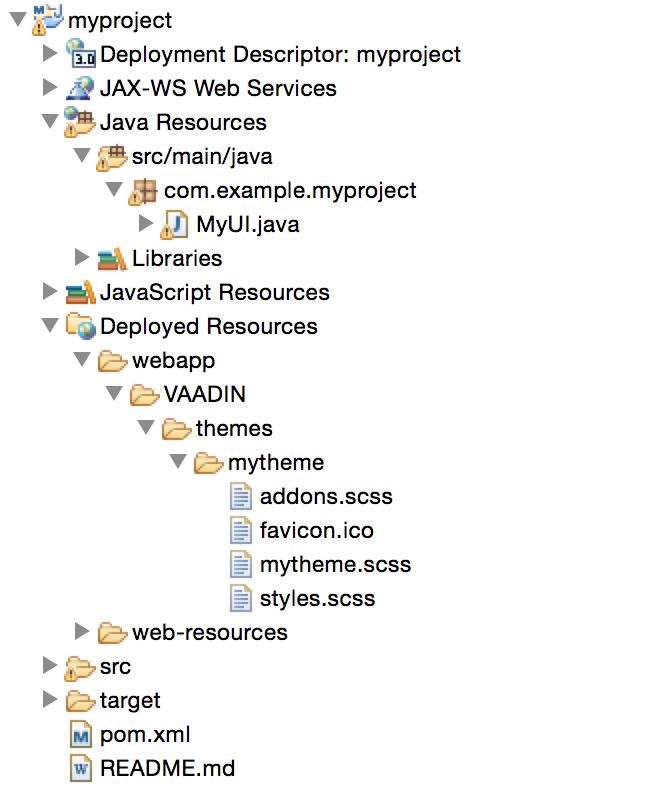Expand the web-resources folder
Viewport: 654px width, 795px height.
[82, 632]
